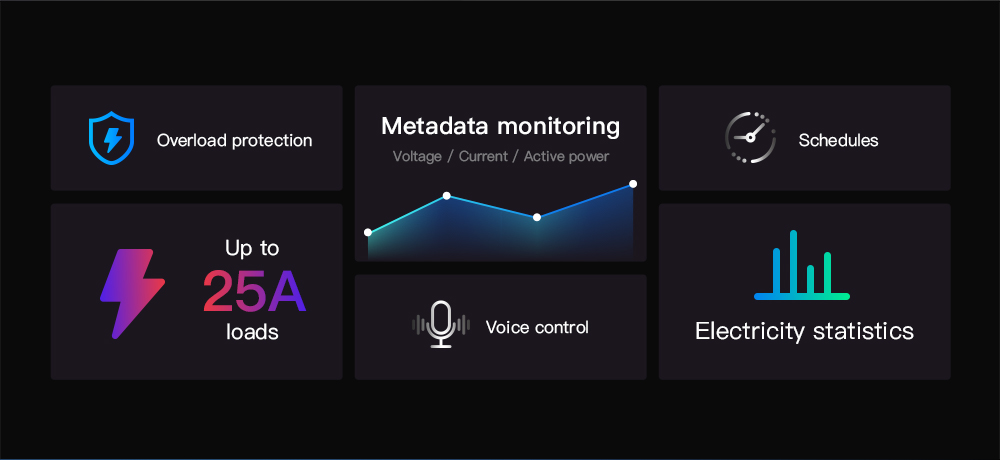Click the Electricity statistics text
The width and height of the screenshot is (1000, 460).
pyautogui.click(x=804, y=331)
